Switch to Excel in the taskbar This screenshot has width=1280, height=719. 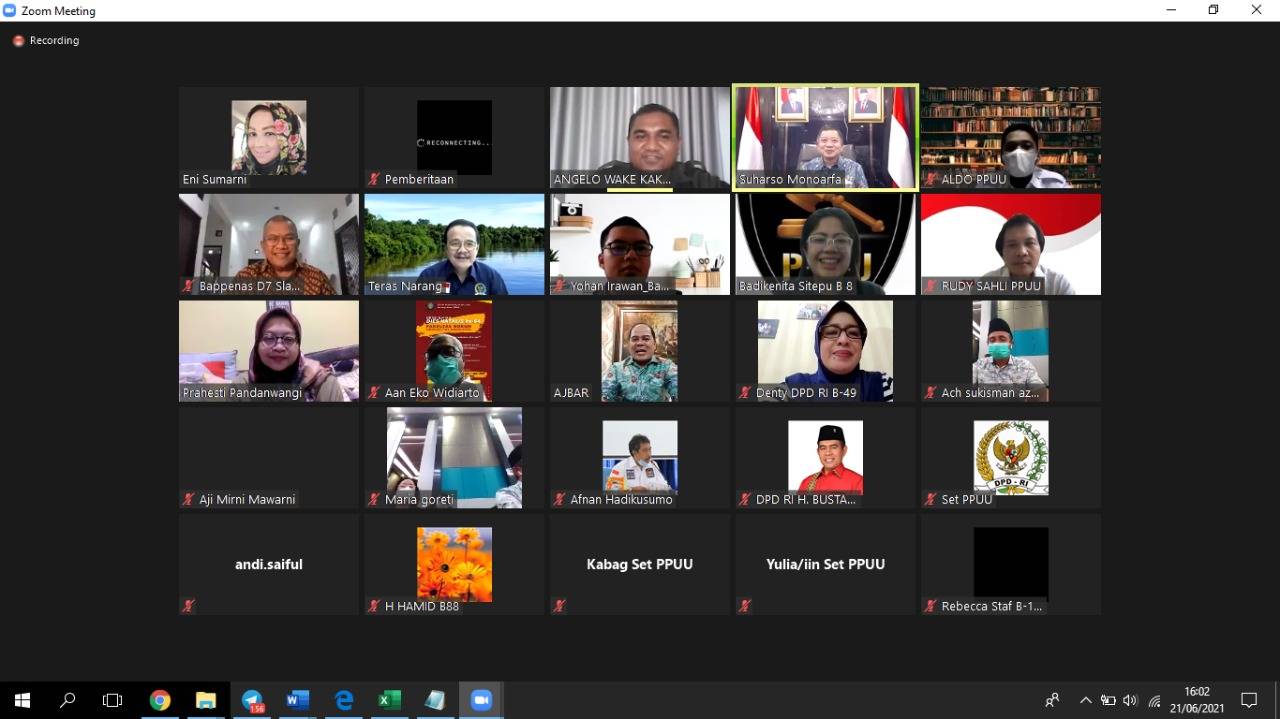click(x=389, y=700)
